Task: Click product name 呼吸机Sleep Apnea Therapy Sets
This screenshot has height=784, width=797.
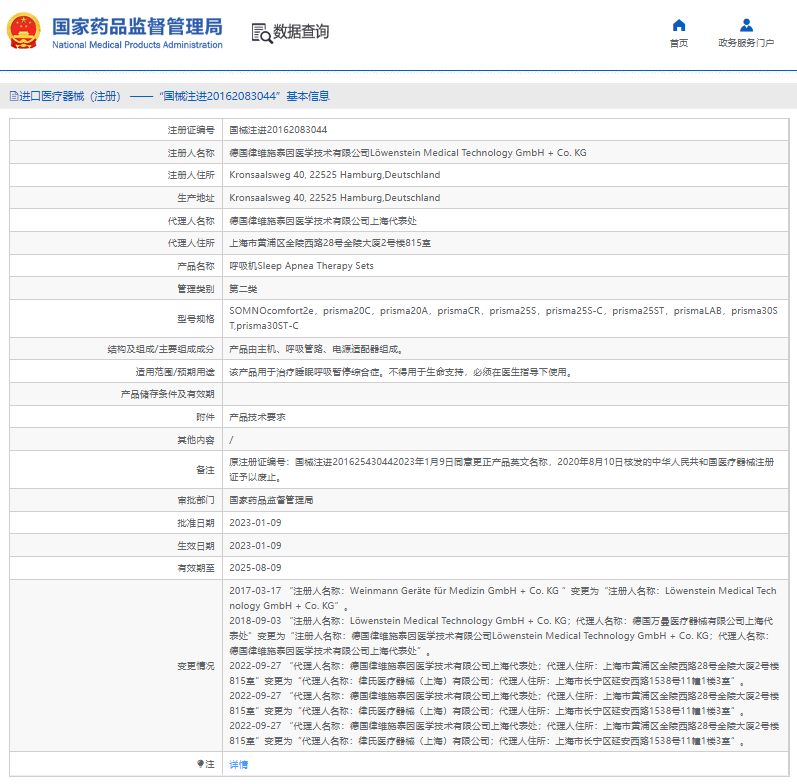Action: (x=301, y=266)
